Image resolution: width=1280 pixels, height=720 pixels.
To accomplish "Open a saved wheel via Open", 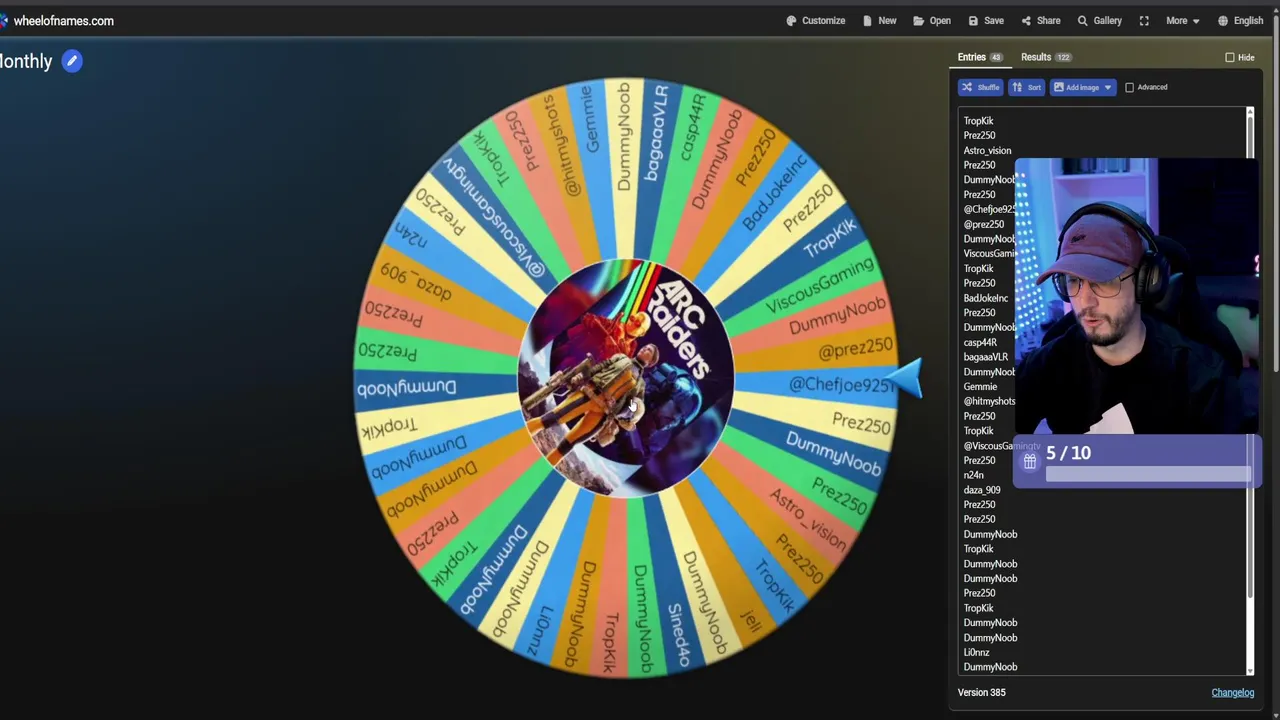I will pyautogui.click(x=931, y=20).
